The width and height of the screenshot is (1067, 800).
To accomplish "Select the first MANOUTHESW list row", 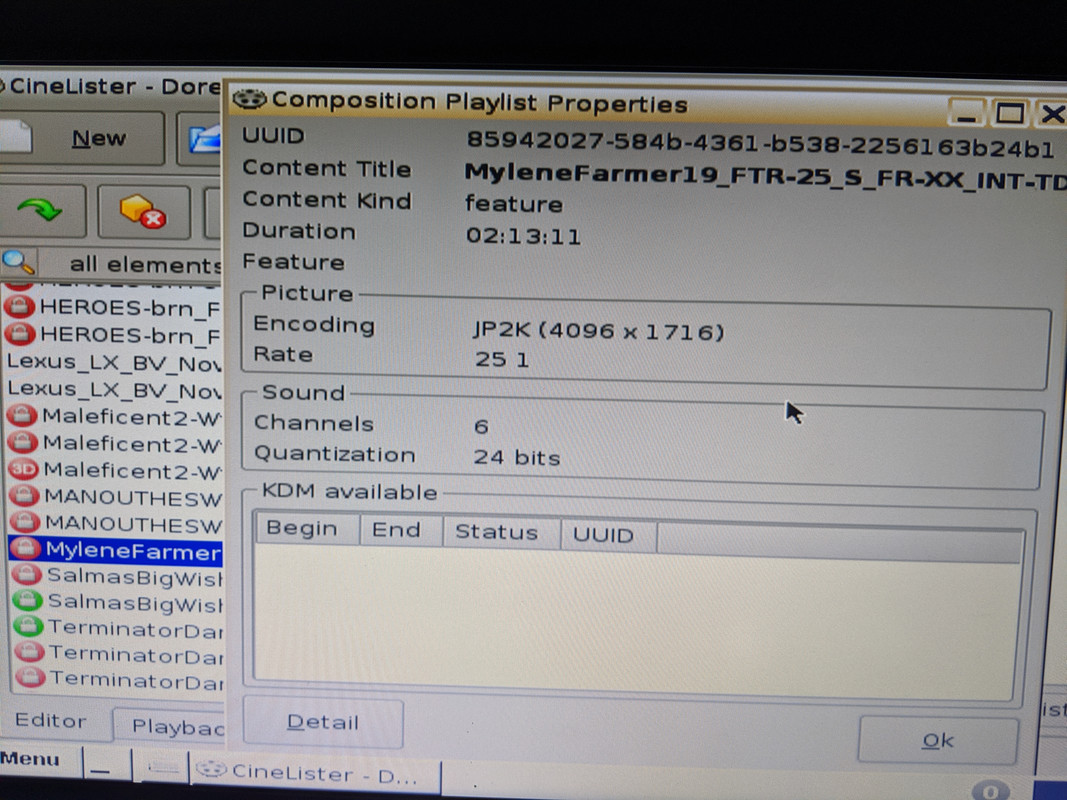I will pos(115,497).
